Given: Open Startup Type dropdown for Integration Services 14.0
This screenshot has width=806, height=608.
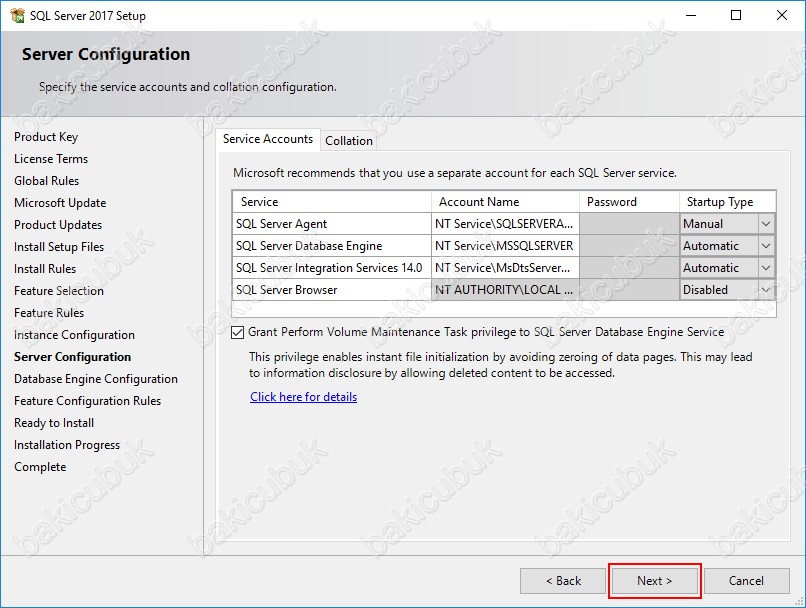Looking at the screenshot, I should tap(765, 268).
